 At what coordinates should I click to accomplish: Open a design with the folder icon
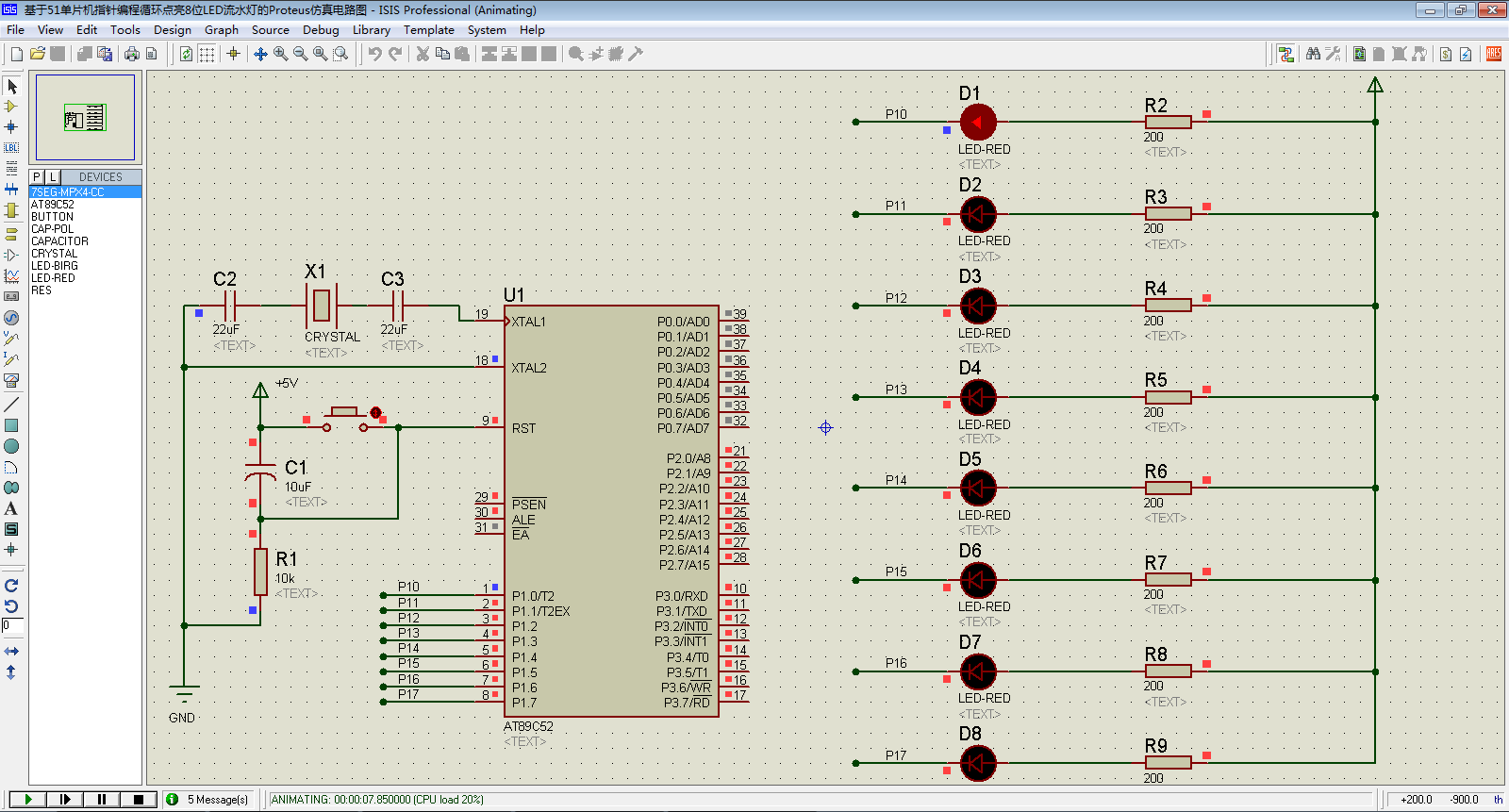coord(38,54)
